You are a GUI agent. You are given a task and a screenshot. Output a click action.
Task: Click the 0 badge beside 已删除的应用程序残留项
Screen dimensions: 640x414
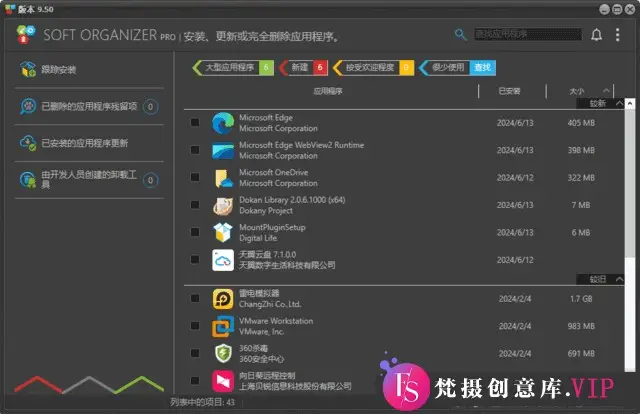click(150, 107)
